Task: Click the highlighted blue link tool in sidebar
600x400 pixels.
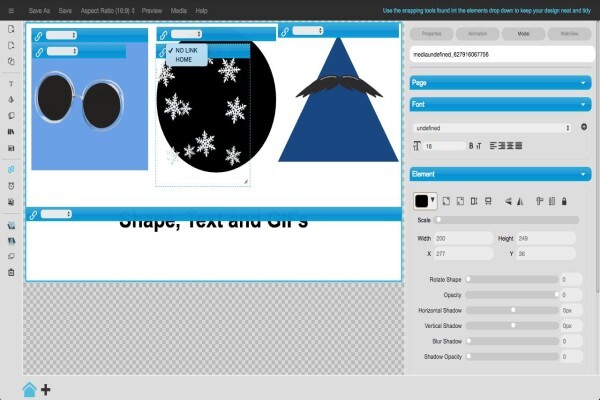Action: [x=11, y=170]
